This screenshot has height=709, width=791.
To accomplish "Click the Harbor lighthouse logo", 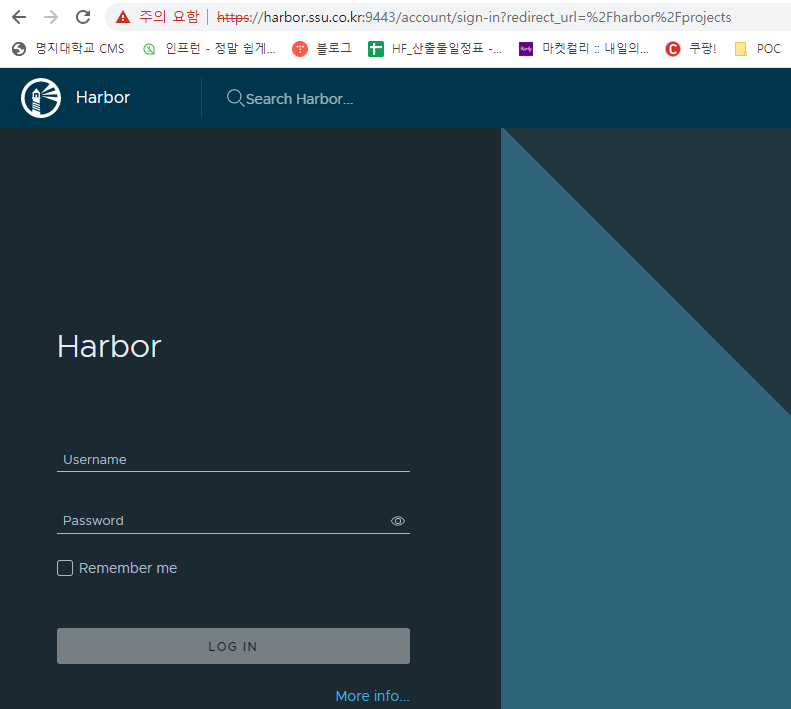I will pos(41,98).
